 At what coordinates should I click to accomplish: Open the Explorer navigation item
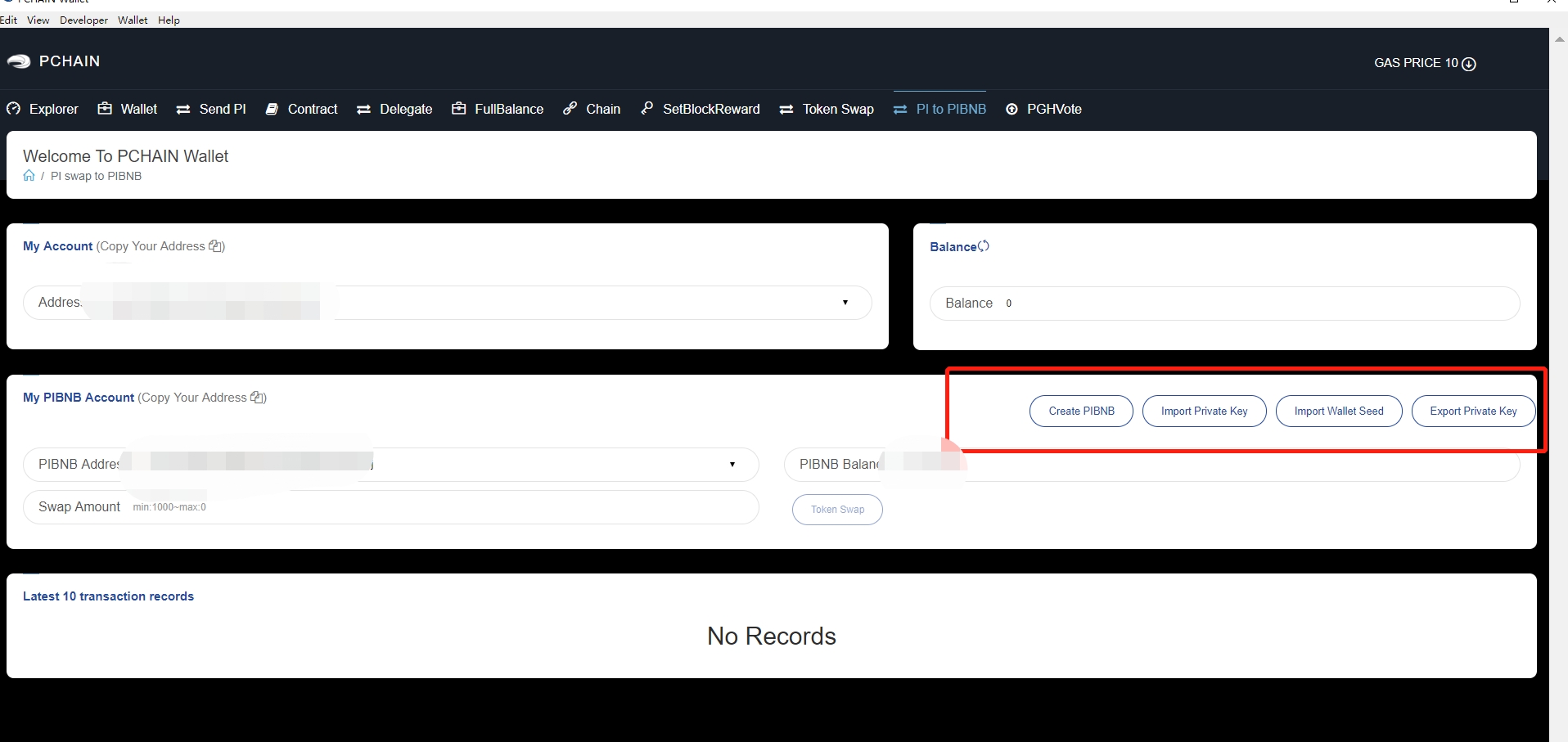pos(43,109)
